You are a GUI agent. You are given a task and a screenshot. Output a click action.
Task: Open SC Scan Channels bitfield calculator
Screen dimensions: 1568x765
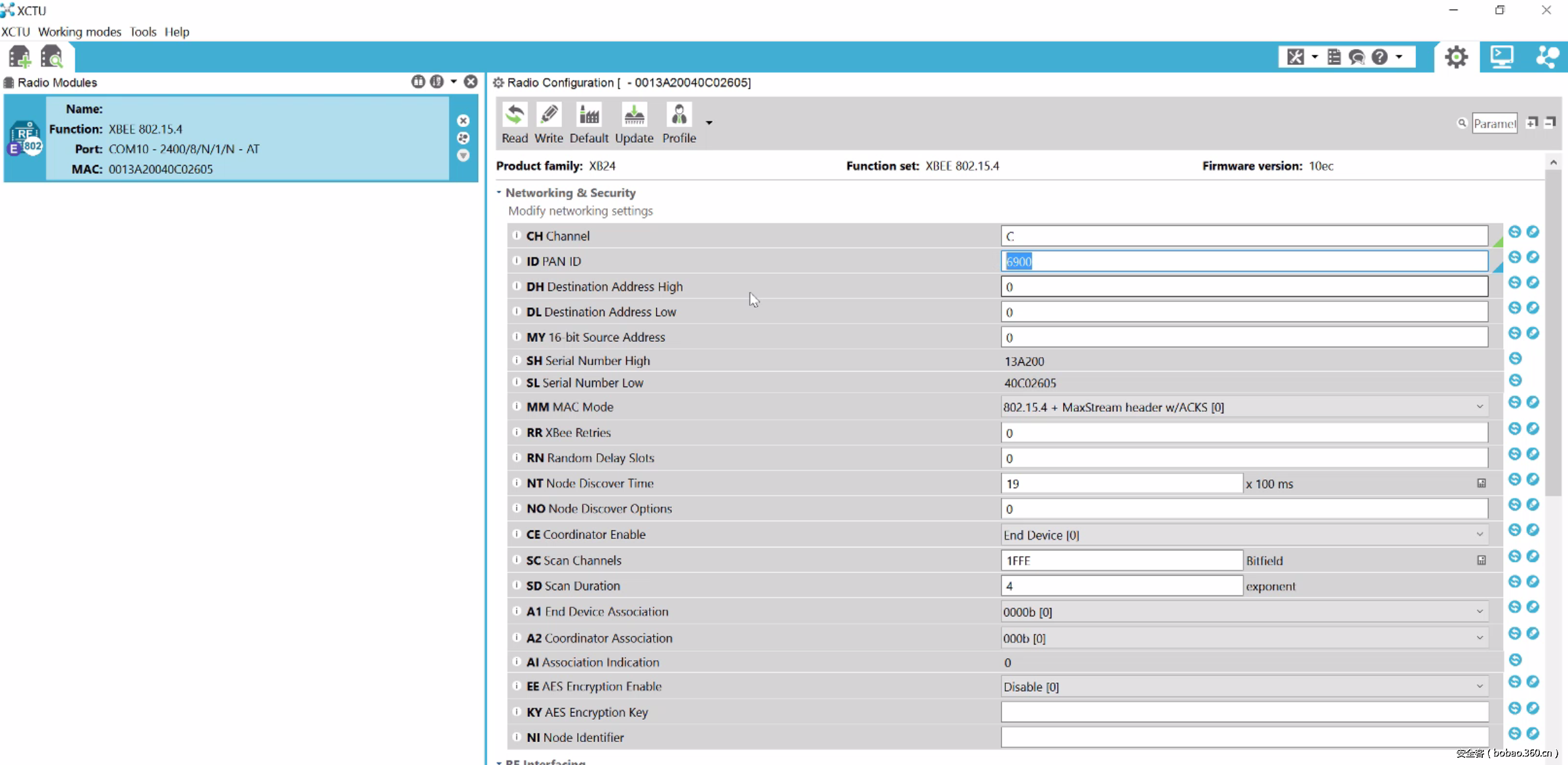click(x=1481, y=560)
